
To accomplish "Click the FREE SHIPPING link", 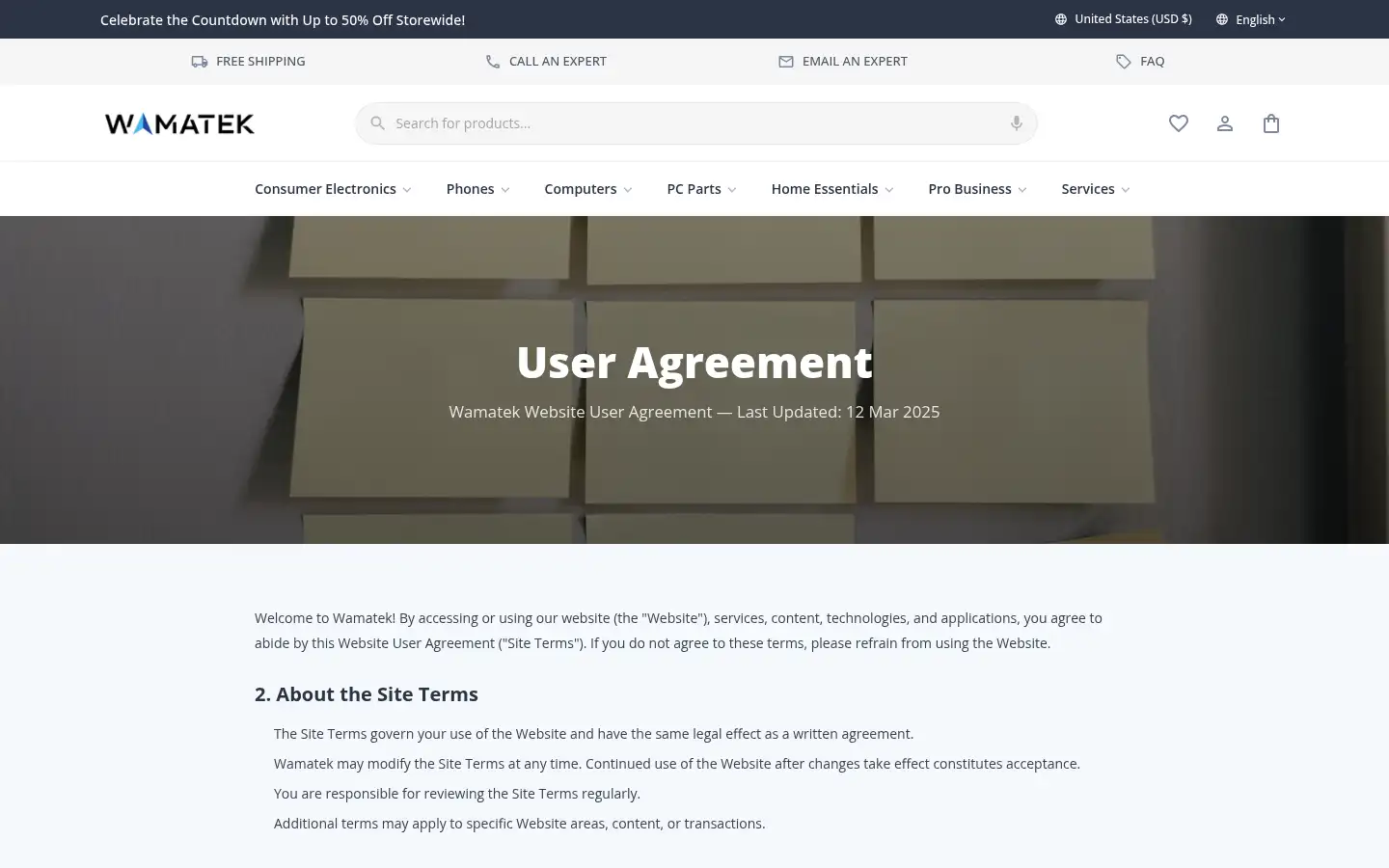I will pos(248,62).
